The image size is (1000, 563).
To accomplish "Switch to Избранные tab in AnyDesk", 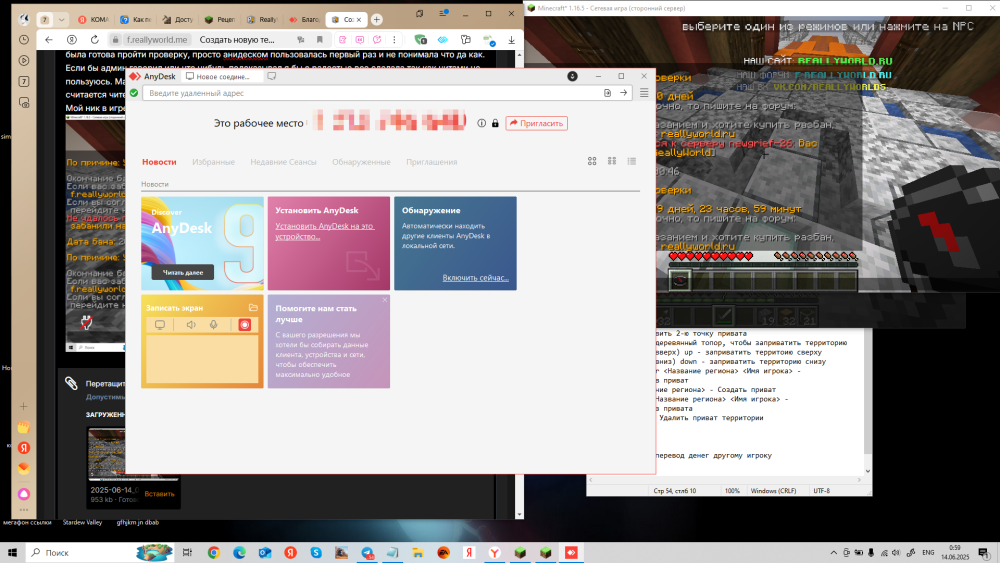I will 214,162.
